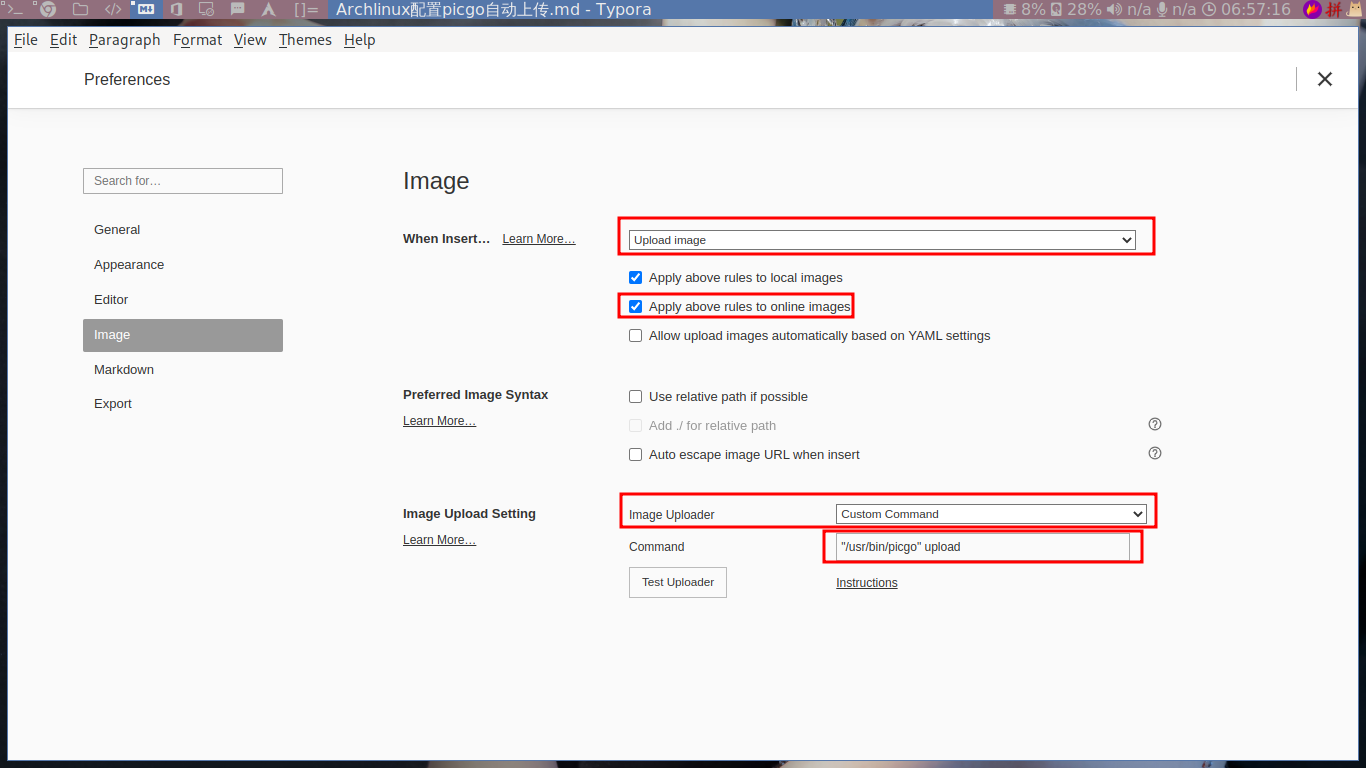1366x768 pixels.
Task: Go to Markdown preferences section
Action: (183, 370)
